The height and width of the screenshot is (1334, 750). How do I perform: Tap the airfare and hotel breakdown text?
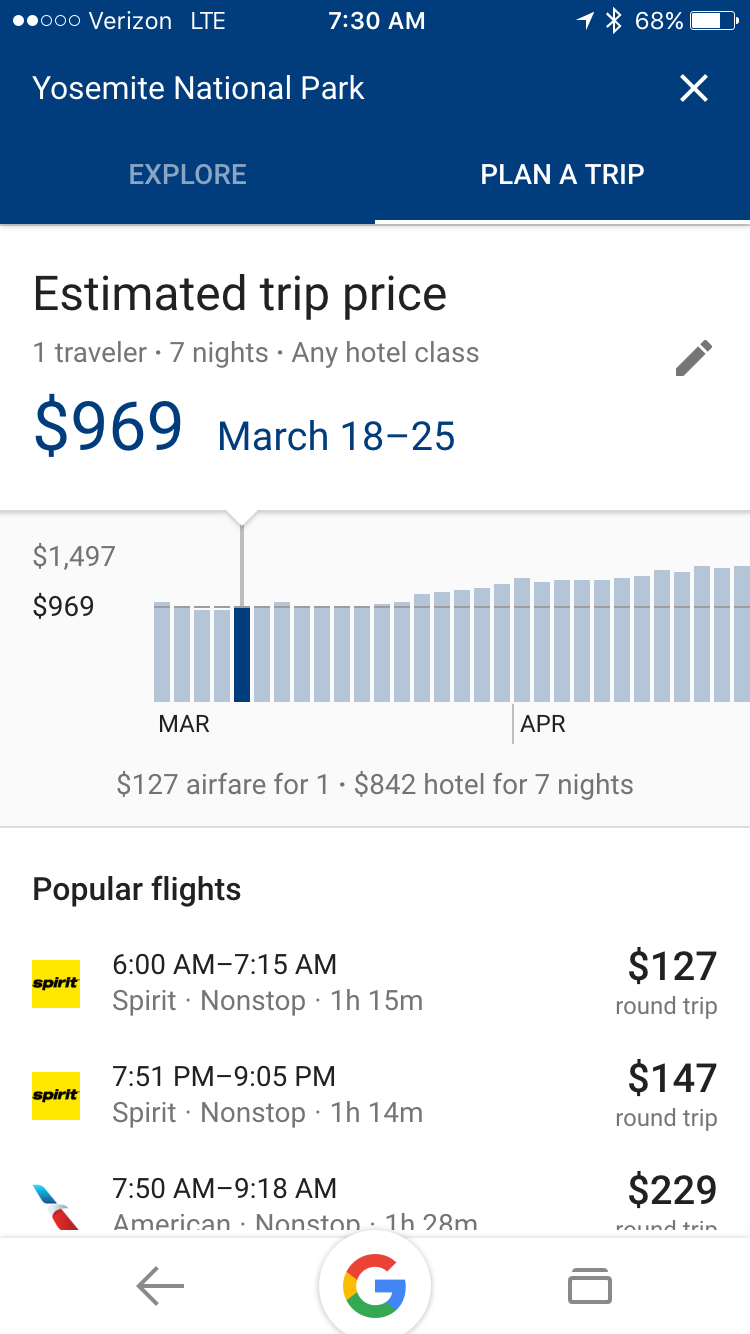click(x=375, y=784)
